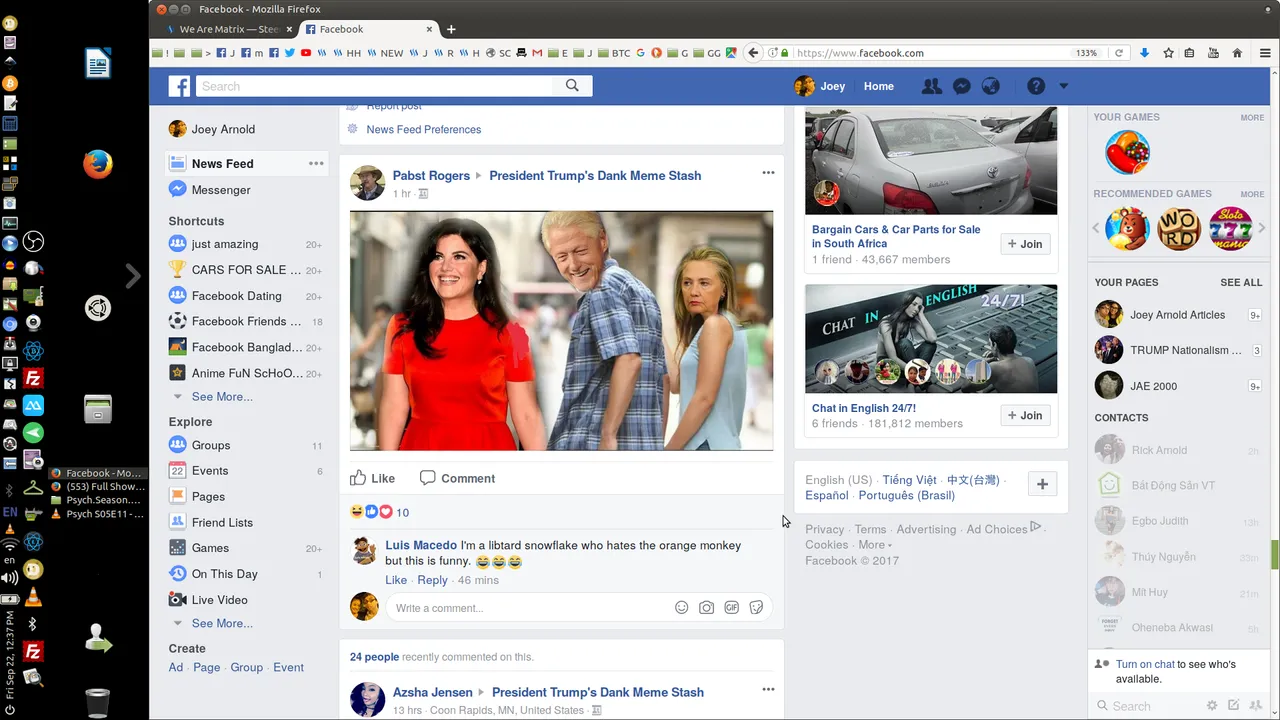Post a GIF icon in comment box
The image size is (1280, 720).
(732, 607)
